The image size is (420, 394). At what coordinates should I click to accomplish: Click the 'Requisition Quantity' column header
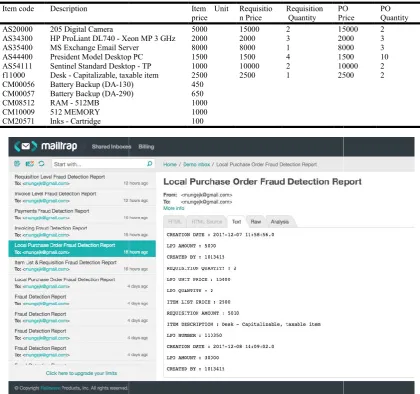(x=304, y=13)
